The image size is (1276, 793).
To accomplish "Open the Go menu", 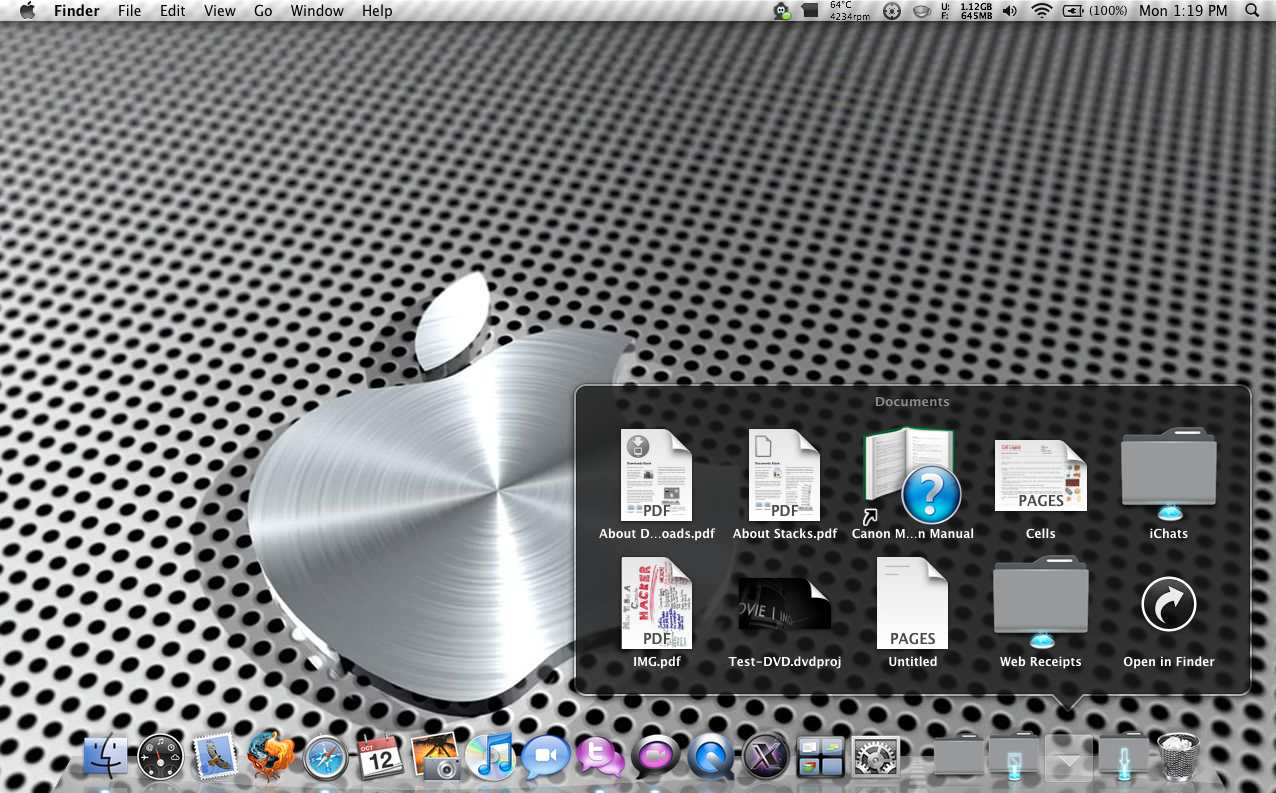I will click(263, 11).
